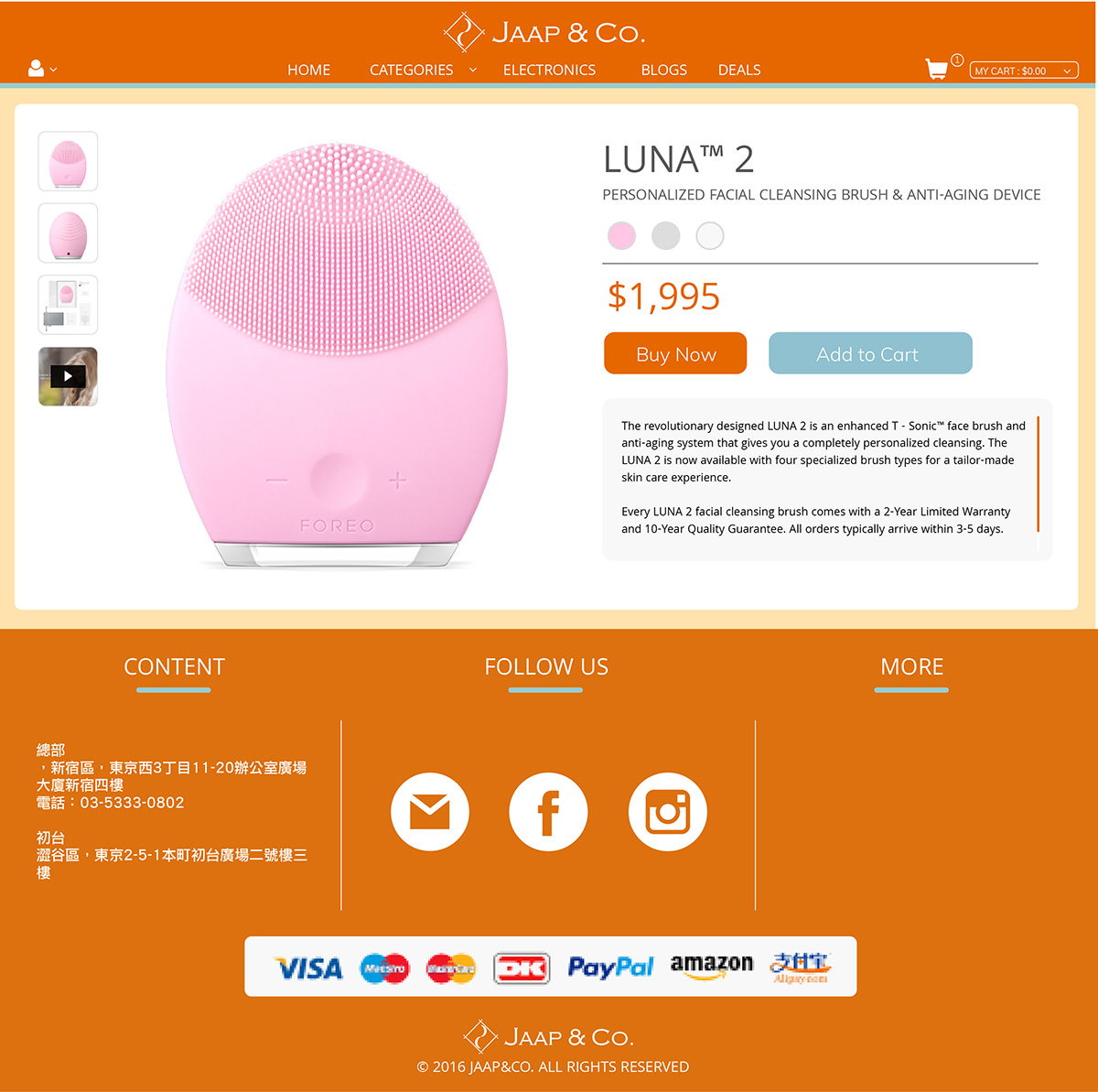Click the shopping cart icon
The image size is (1098, 1092).
point(937,70)
